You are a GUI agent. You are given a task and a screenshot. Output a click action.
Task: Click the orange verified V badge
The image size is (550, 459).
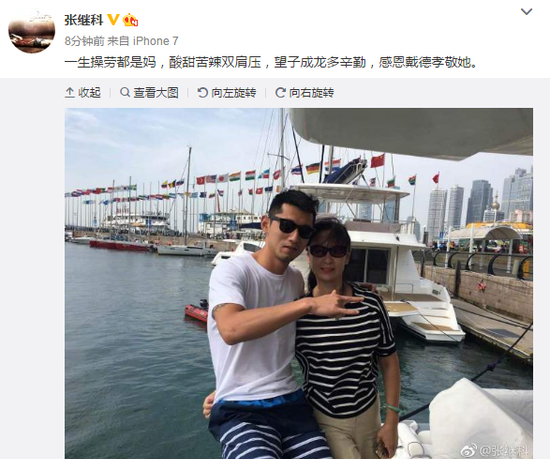pos(113,20)
